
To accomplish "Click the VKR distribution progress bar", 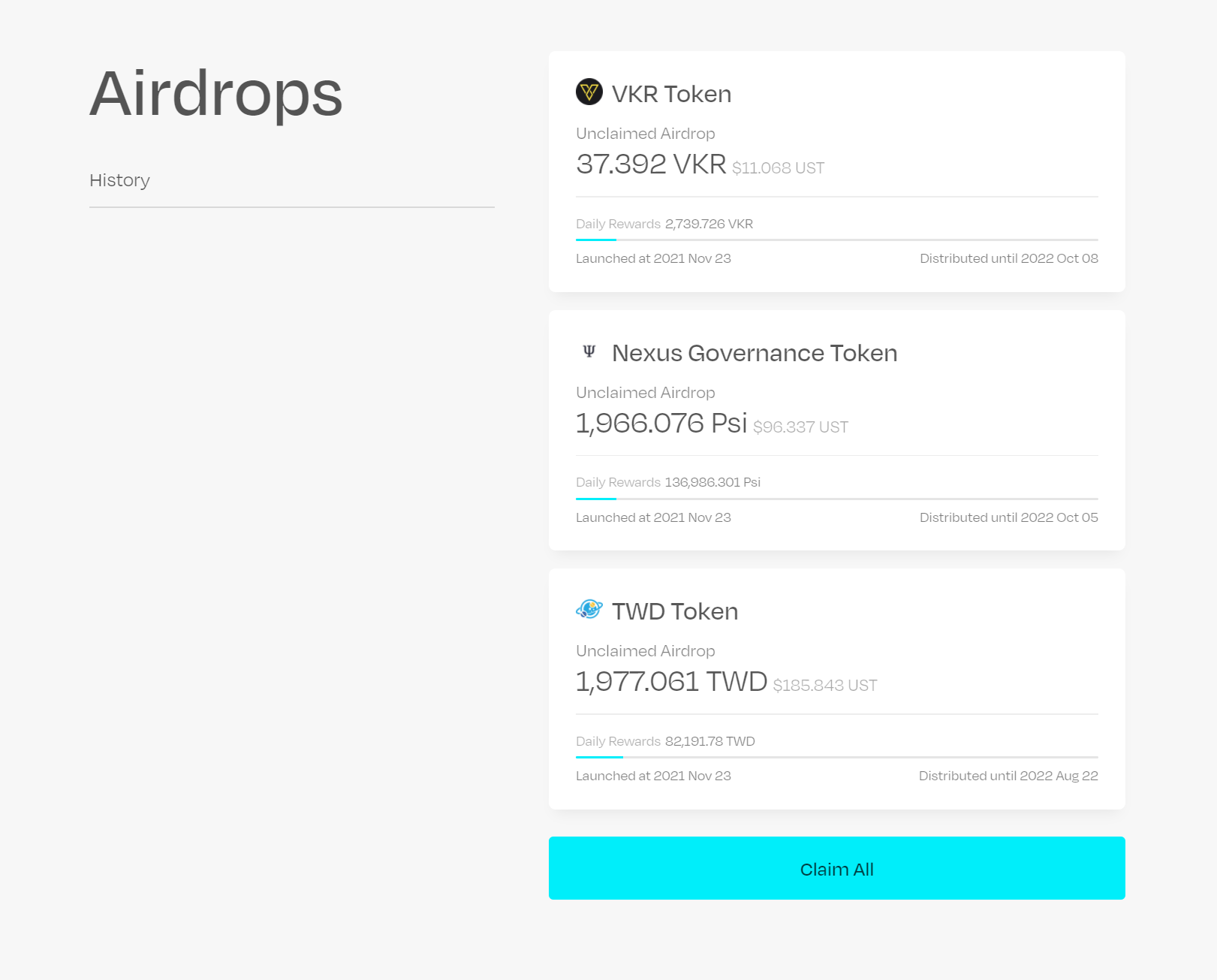I will [x=836, y=240].
